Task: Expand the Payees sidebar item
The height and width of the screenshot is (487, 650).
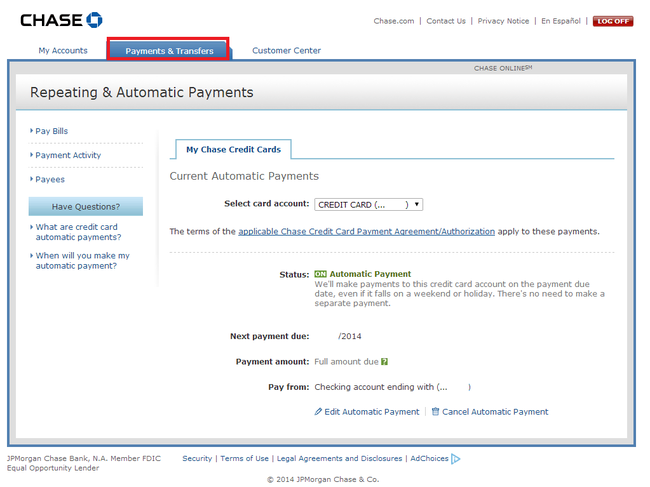Action: coord(49,180)
